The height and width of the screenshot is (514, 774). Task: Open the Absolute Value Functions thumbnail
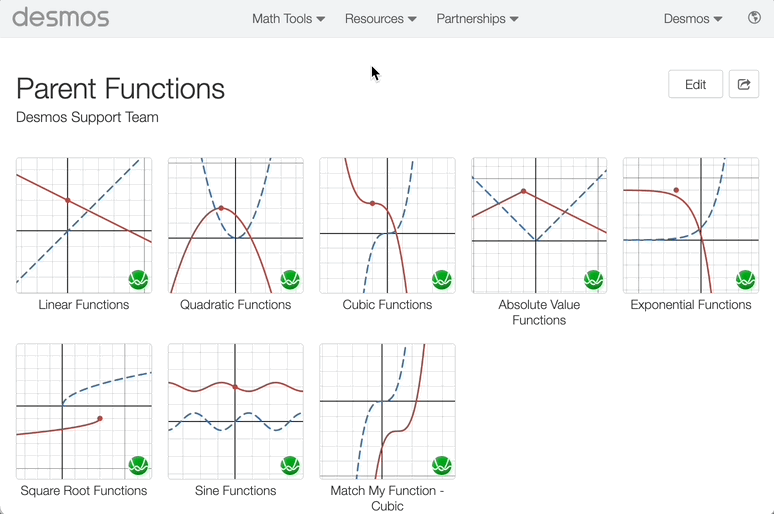539,225
